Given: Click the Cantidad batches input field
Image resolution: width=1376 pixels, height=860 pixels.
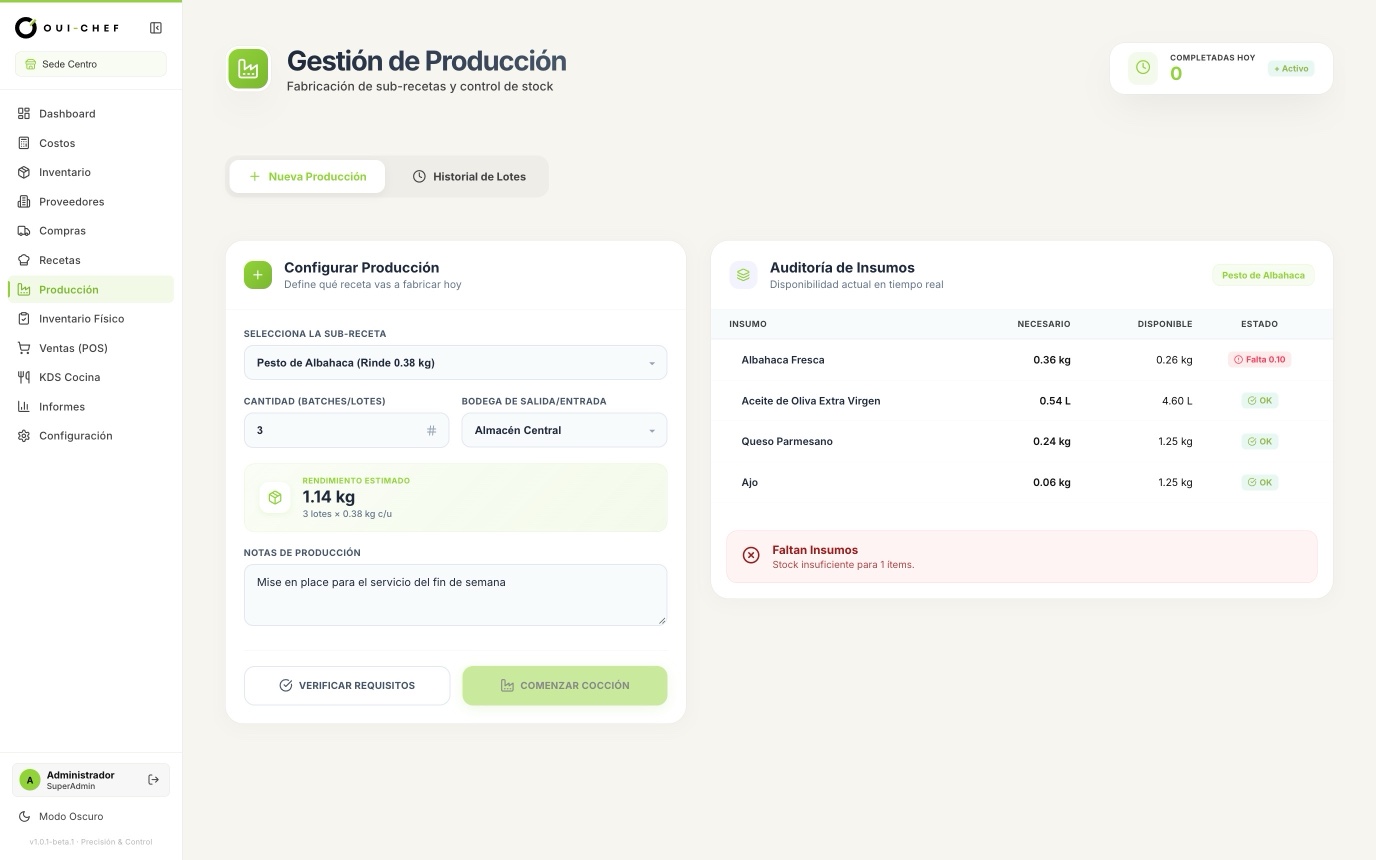Looking at the screenshot, I should click(x=346, y=430).
